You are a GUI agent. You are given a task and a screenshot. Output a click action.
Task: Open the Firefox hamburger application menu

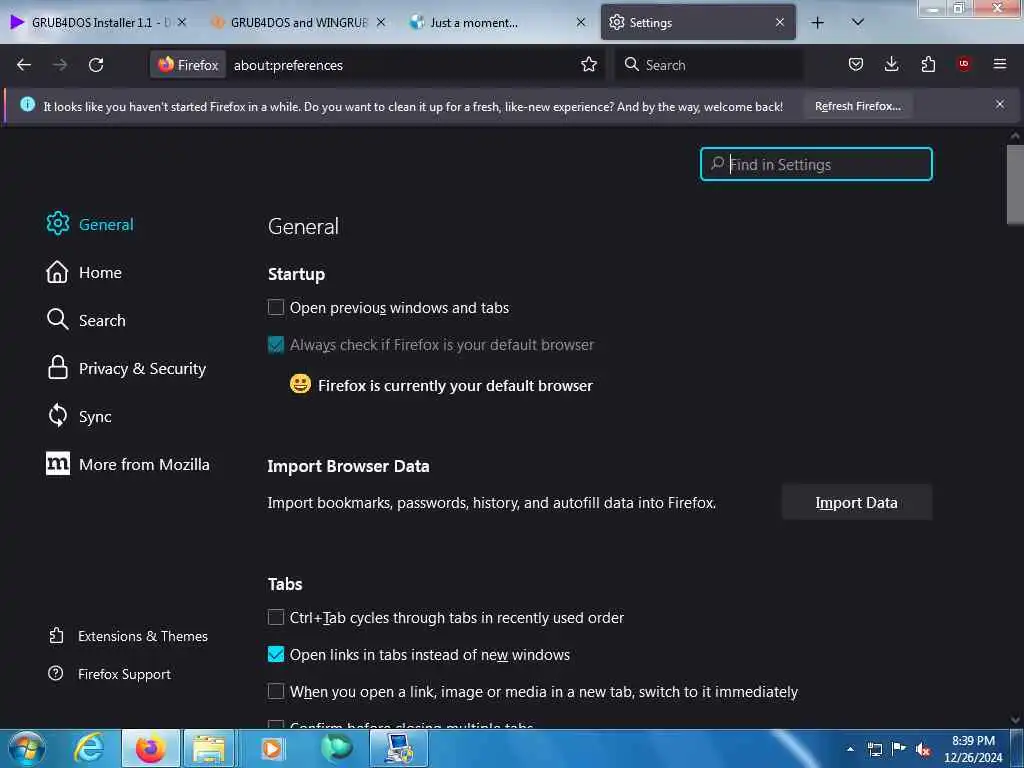(999, 64)
